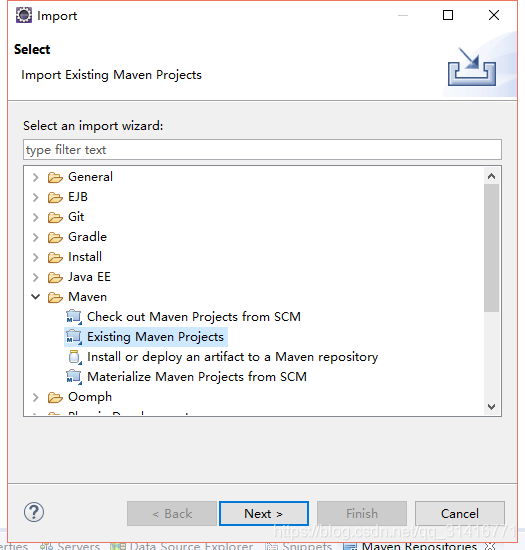This screenshot has width=525, height=550.
Task: Expand the Oomph category
Action: coord(35,397)
